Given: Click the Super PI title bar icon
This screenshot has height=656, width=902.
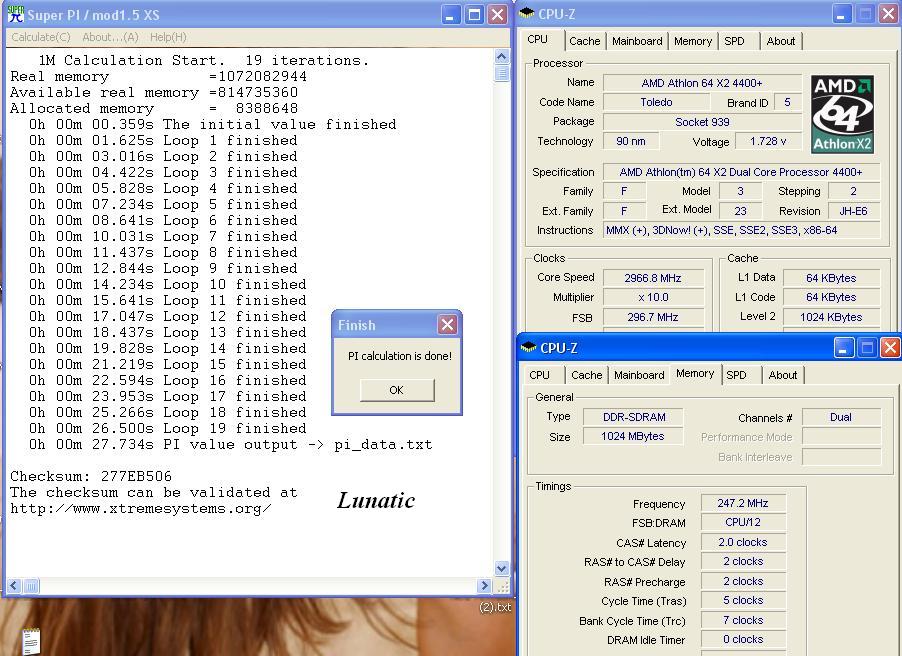Looking at the screenshot, I should coord(16,14).
